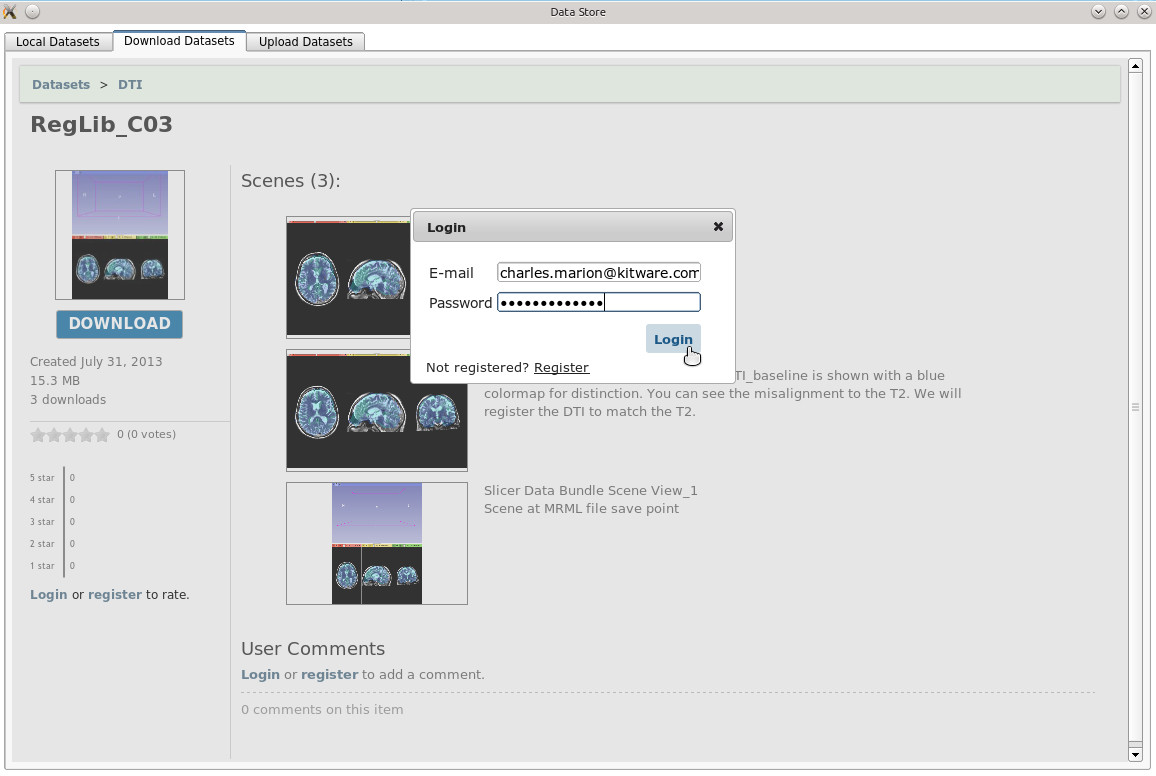Click register link to add a comment

point(329,675)
